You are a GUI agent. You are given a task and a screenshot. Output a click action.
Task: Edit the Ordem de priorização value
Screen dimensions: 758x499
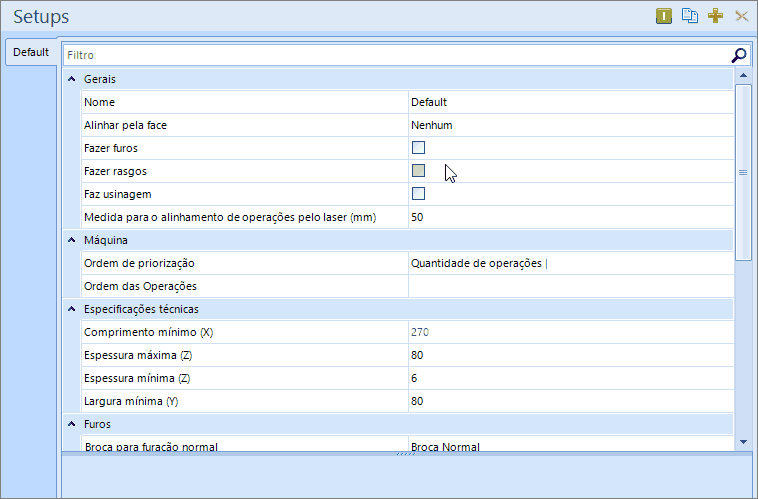(x=570, y=263)
